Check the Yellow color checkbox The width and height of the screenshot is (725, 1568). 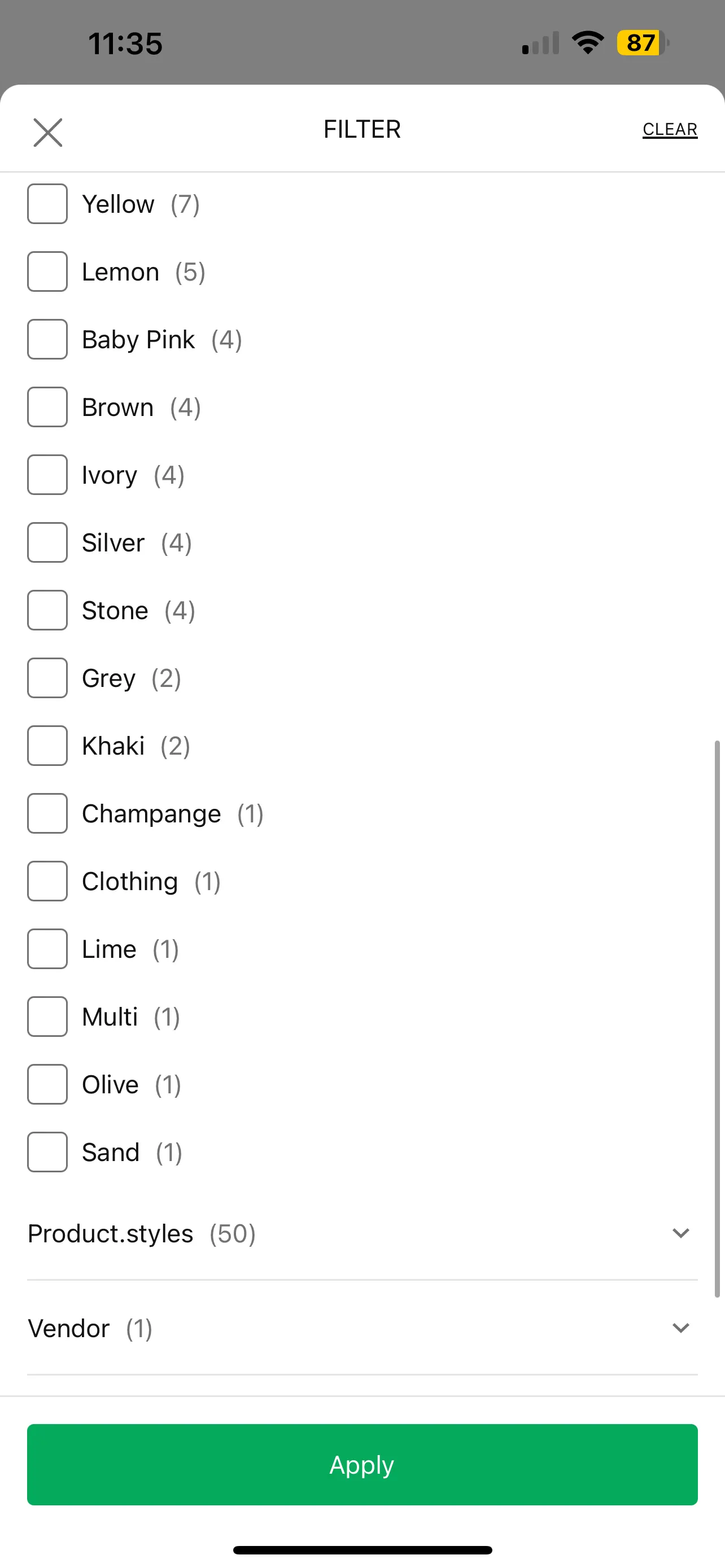point(47,204)
